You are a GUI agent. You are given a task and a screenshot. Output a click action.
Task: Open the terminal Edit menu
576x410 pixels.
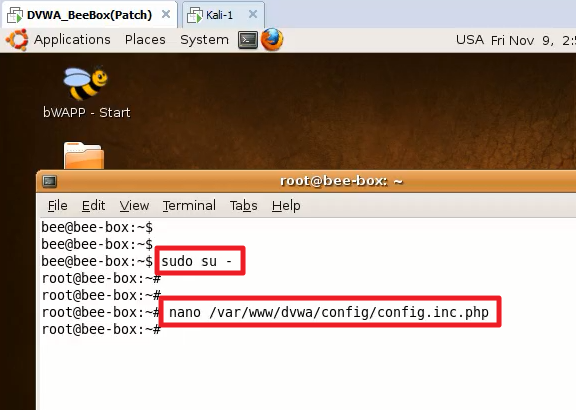pos(93,205)
